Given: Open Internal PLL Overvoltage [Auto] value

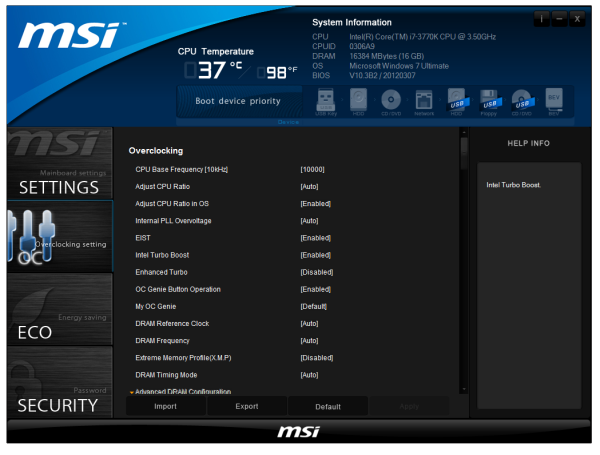Looking at the screenshot, I should (x=309, y=221).
